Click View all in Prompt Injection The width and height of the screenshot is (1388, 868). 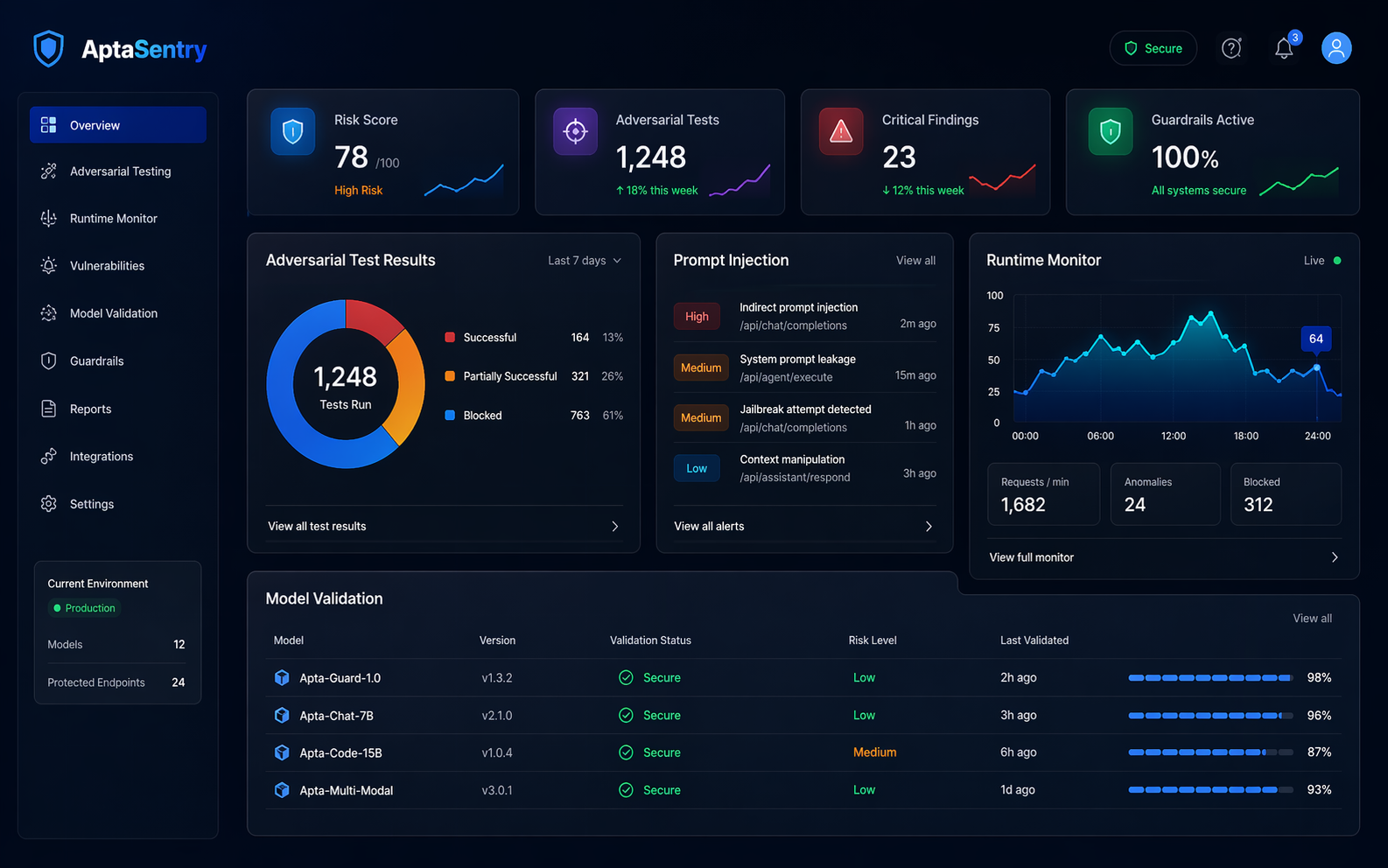915,261
